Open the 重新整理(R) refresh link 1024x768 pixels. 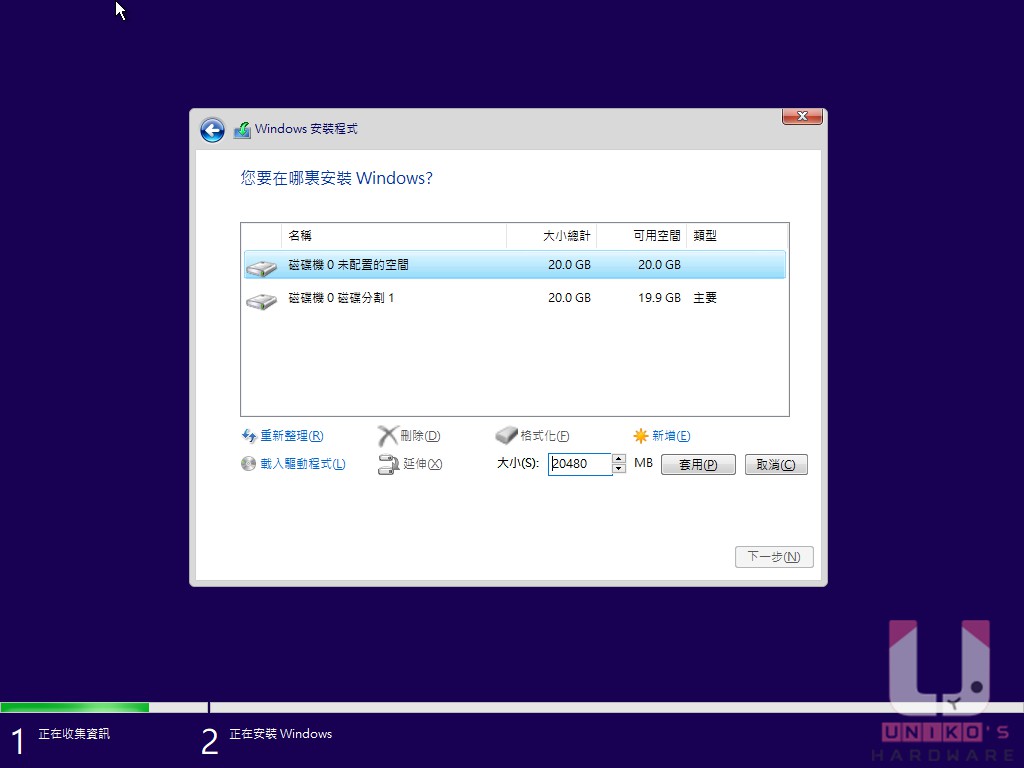[x=292, y=436]
